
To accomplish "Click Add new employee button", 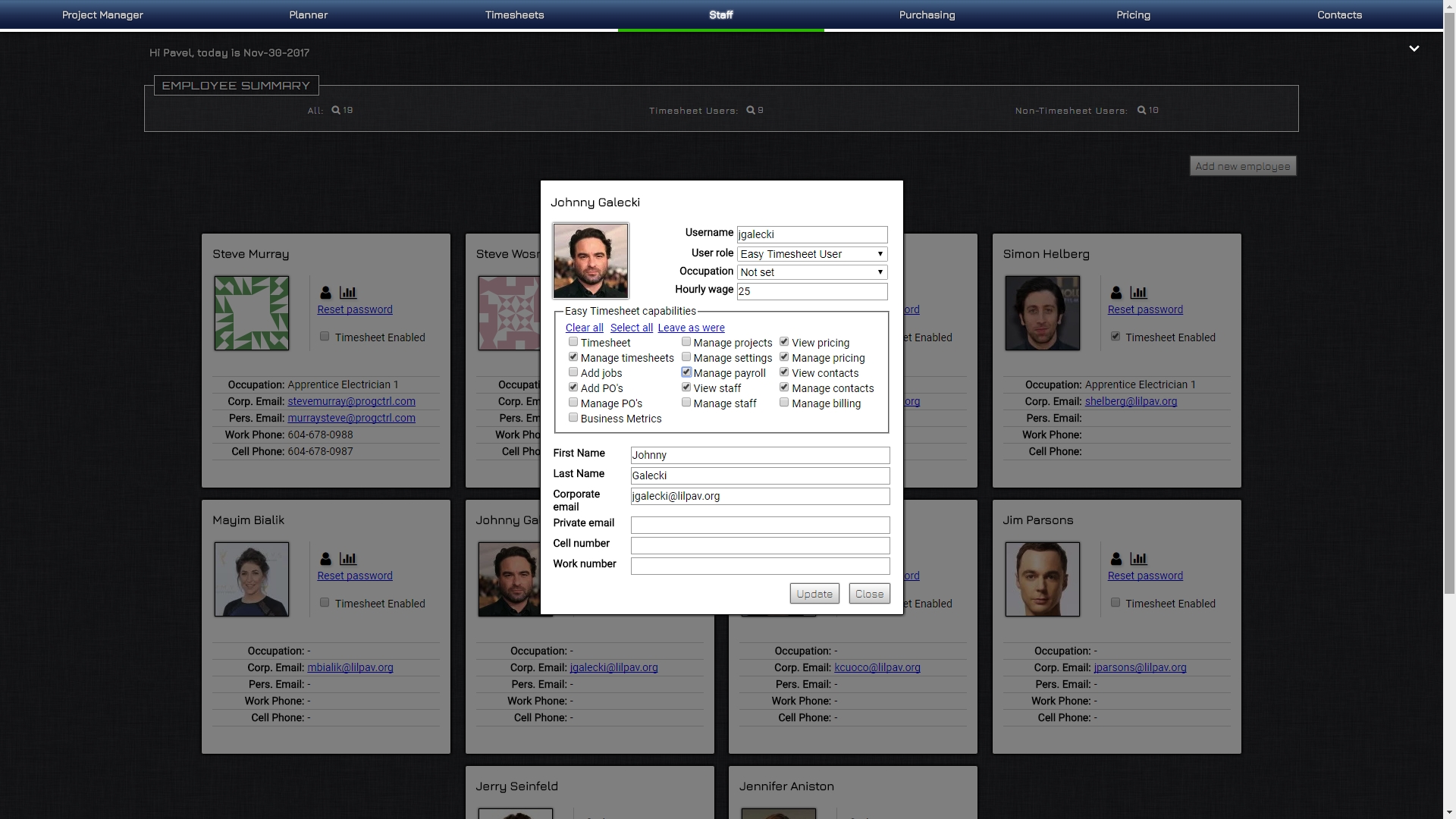I will pyautogui.click(x=1243, y=166).
